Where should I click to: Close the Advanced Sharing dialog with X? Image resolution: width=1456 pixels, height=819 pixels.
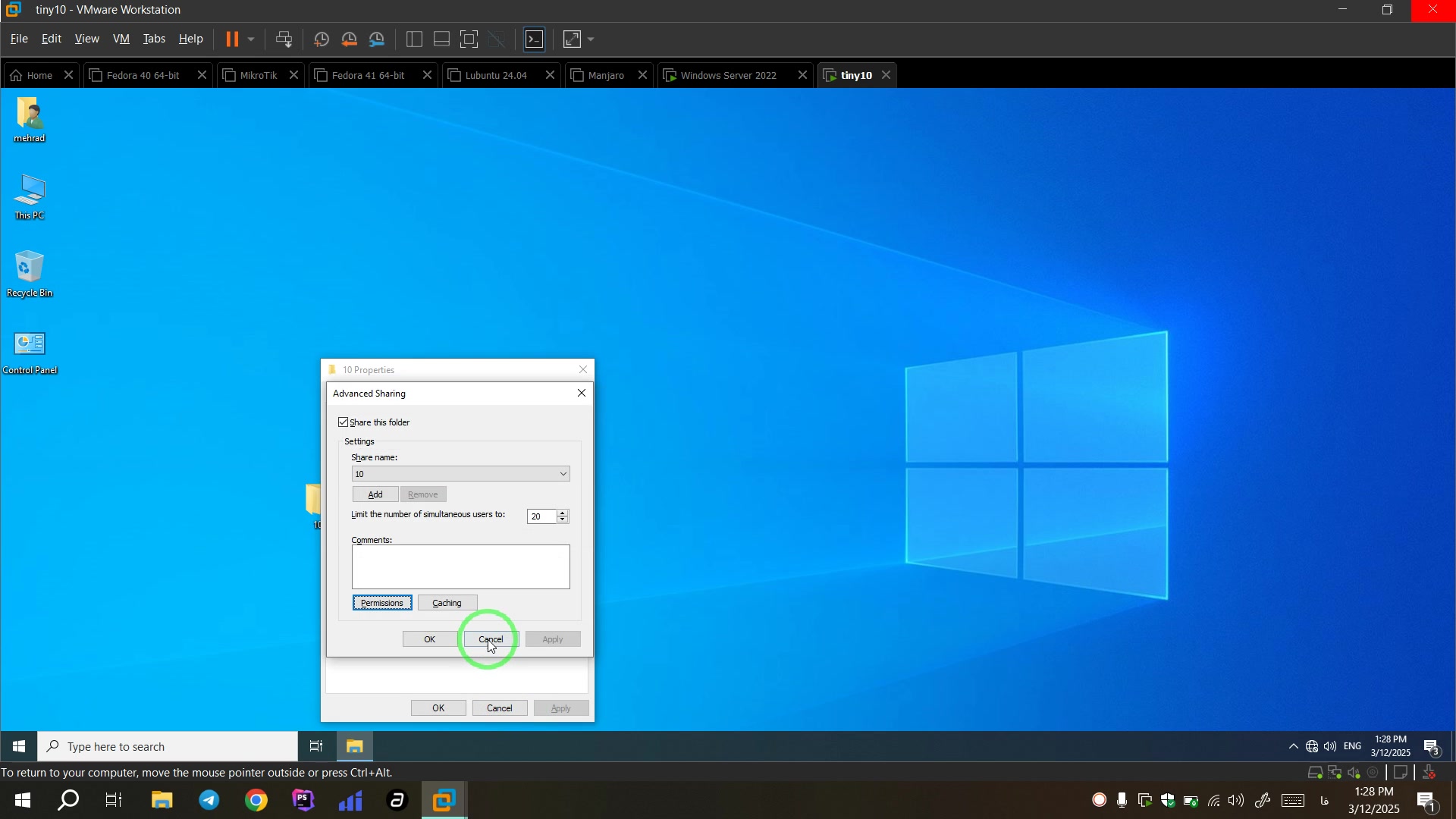582,393
